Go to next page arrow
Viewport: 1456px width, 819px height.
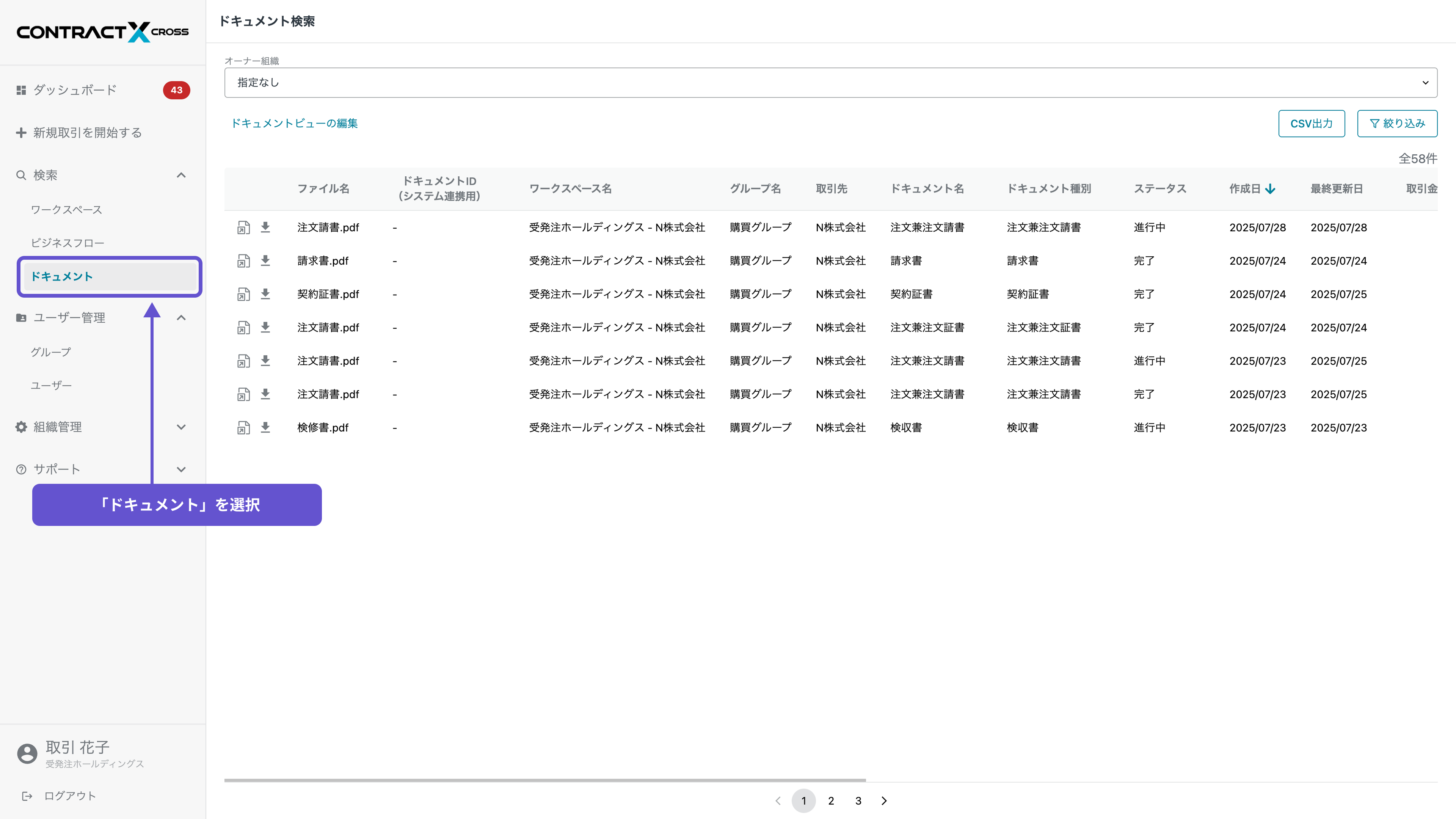coord(884,800)
